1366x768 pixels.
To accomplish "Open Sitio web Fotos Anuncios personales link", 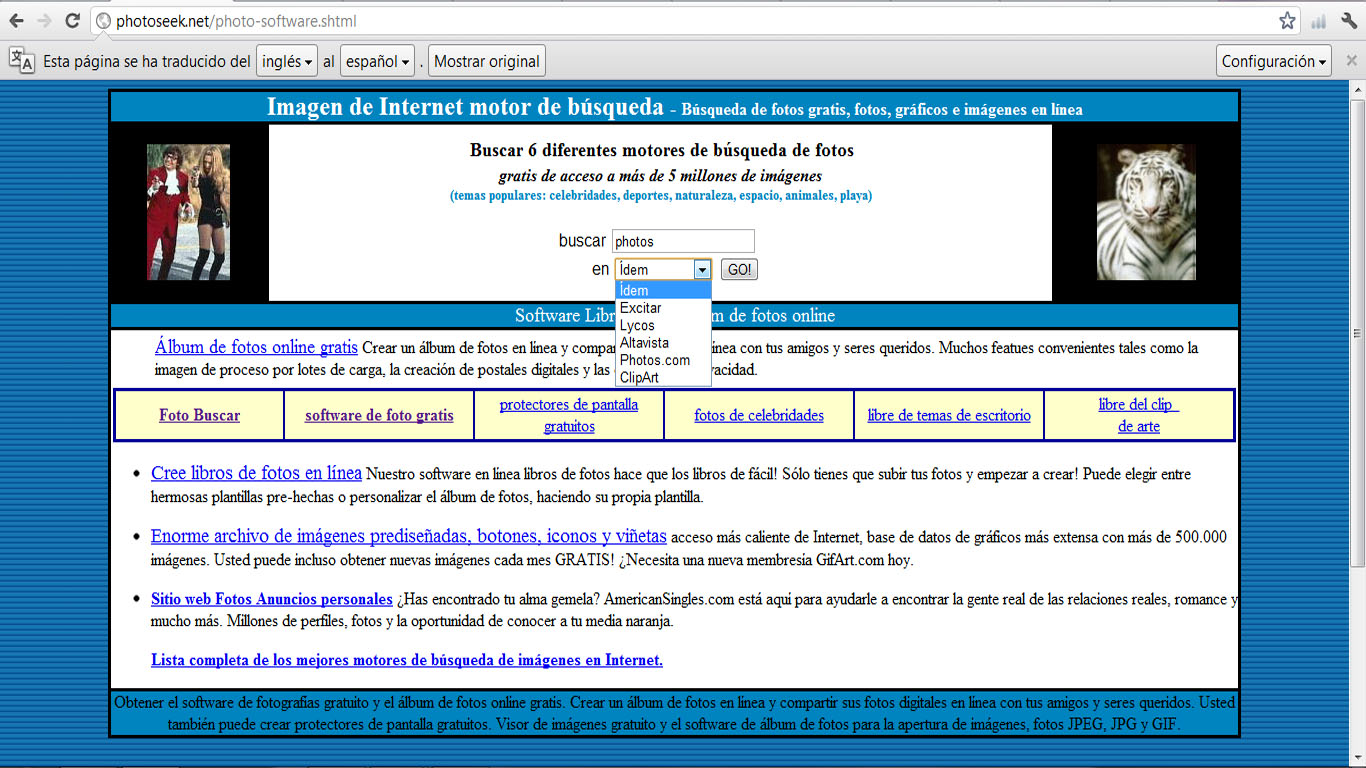I will (x=272, y=599).
